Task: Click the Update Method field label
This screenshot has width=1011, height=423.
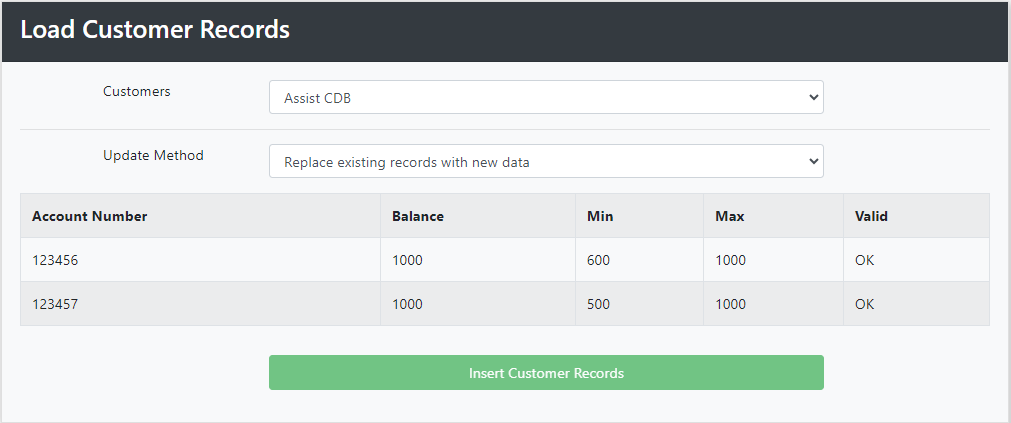Action: coord(153,155)
